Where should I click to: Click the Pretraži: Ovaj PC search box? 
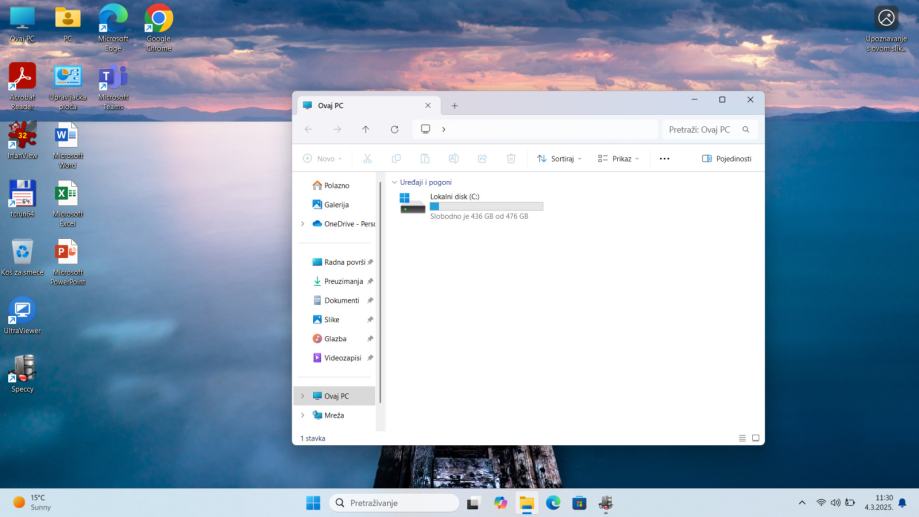click(709, 130)
